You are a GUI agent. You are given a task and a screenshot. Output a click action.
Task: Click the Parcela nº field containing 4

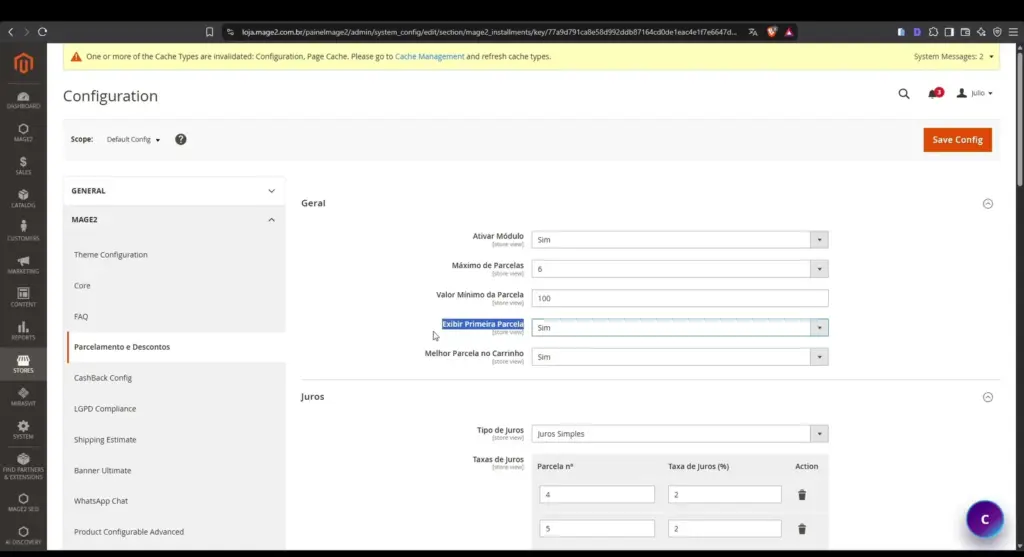tap(596, 494)
